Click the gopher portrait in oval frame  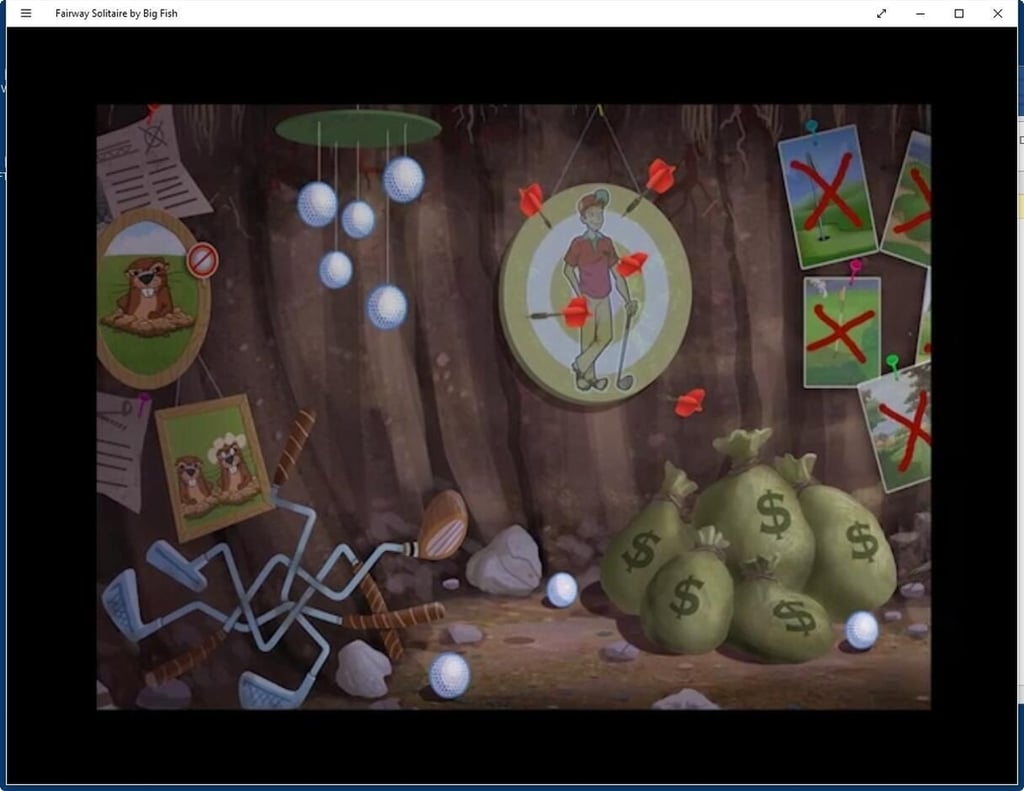click(x=153, y=299)
